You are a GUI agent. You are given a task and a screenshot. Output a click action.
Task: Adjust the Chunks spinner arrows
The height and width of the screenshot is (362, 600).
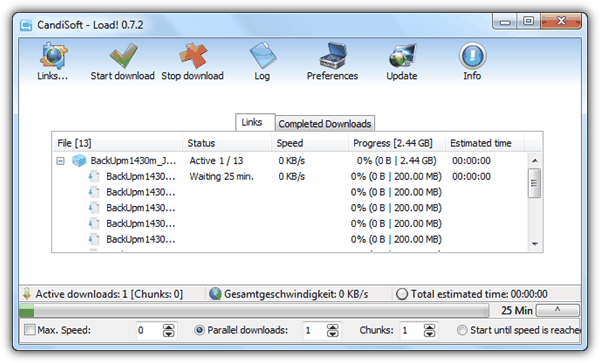[x=430, y=330]
